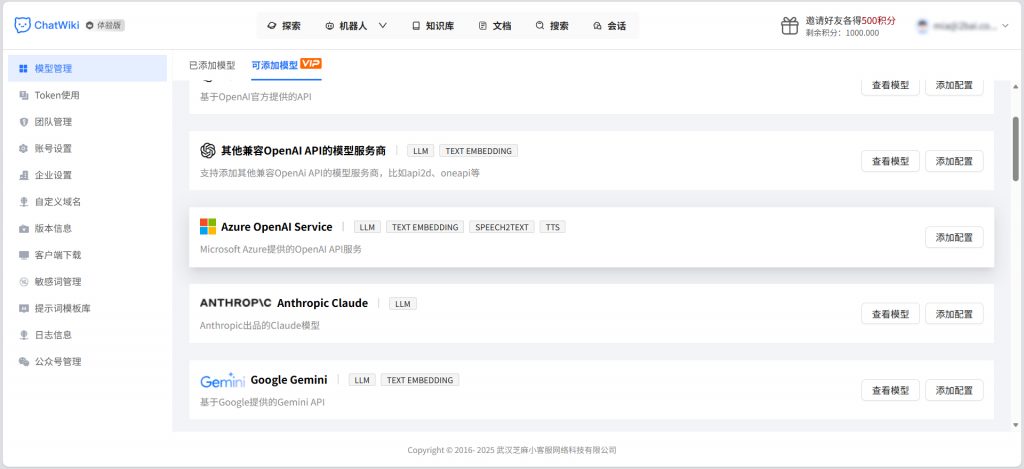Click the 提示词模板库 sidebar icon
The image size is (1024, 469).
click(x=24, y=308)
